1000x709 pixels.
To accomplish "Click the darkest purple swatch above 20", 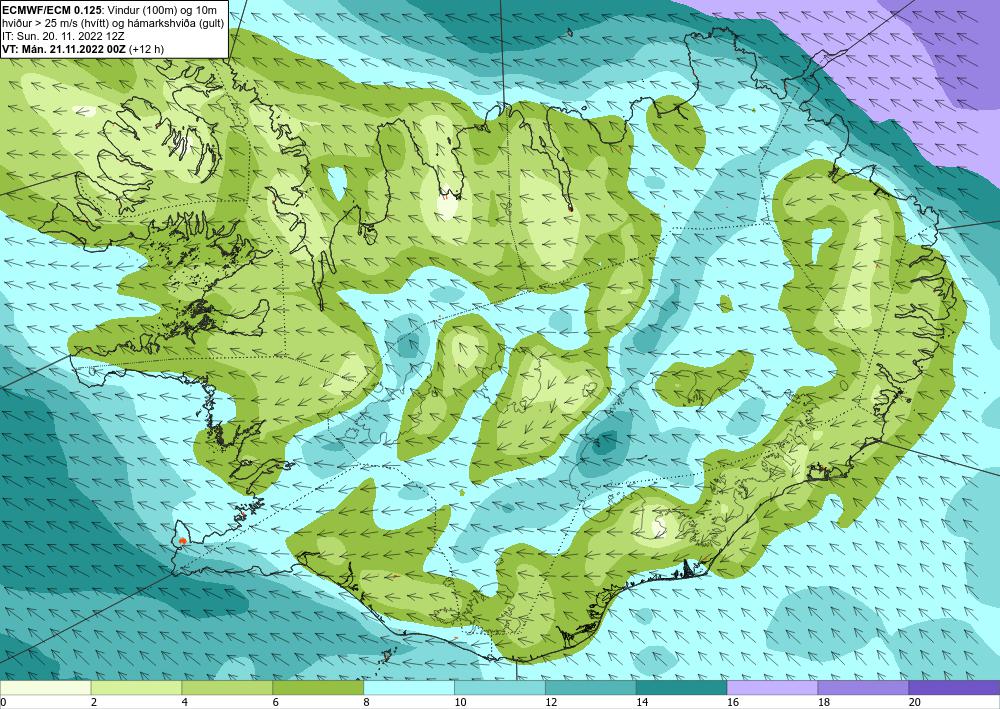I will click(x=954, y=688).
